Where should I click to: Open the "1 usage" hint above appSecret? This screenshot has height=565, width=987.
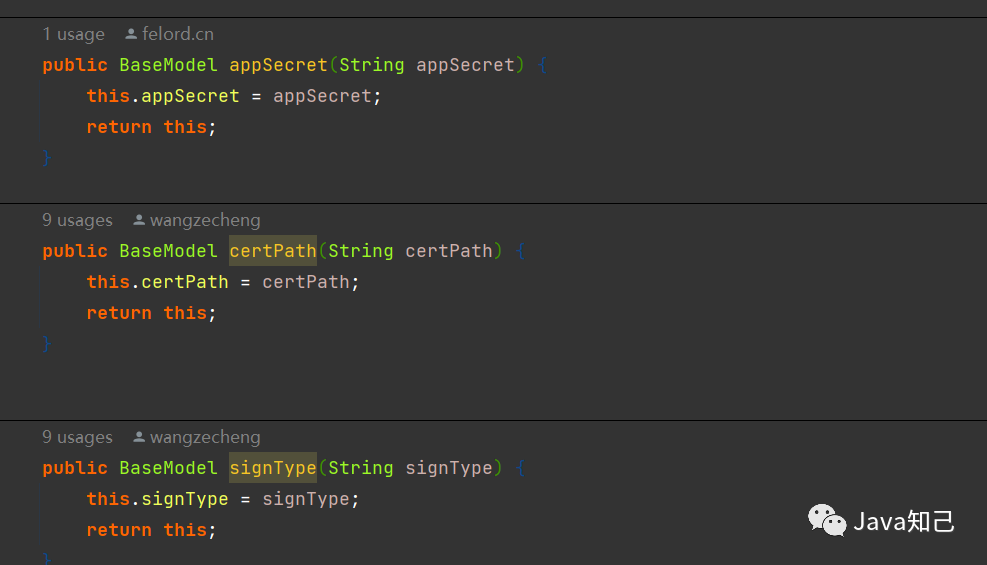pos(73,34)
